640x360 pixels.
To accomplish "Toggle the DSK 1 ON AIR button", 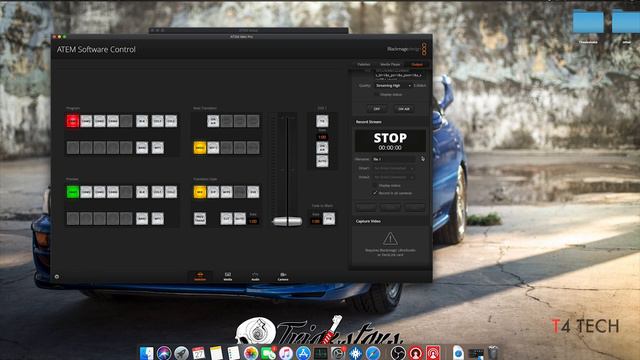I will coord(322,148).
